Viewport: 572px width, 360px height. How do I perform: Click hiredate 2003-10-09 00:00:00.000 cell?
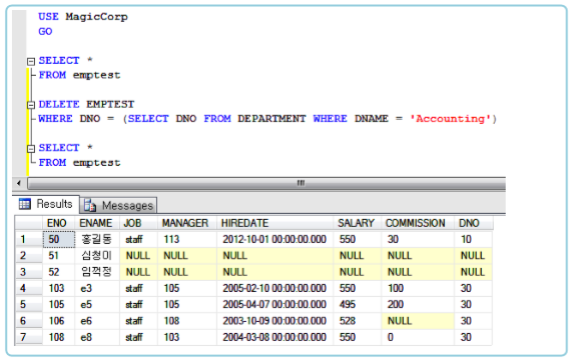pos(275,321)
